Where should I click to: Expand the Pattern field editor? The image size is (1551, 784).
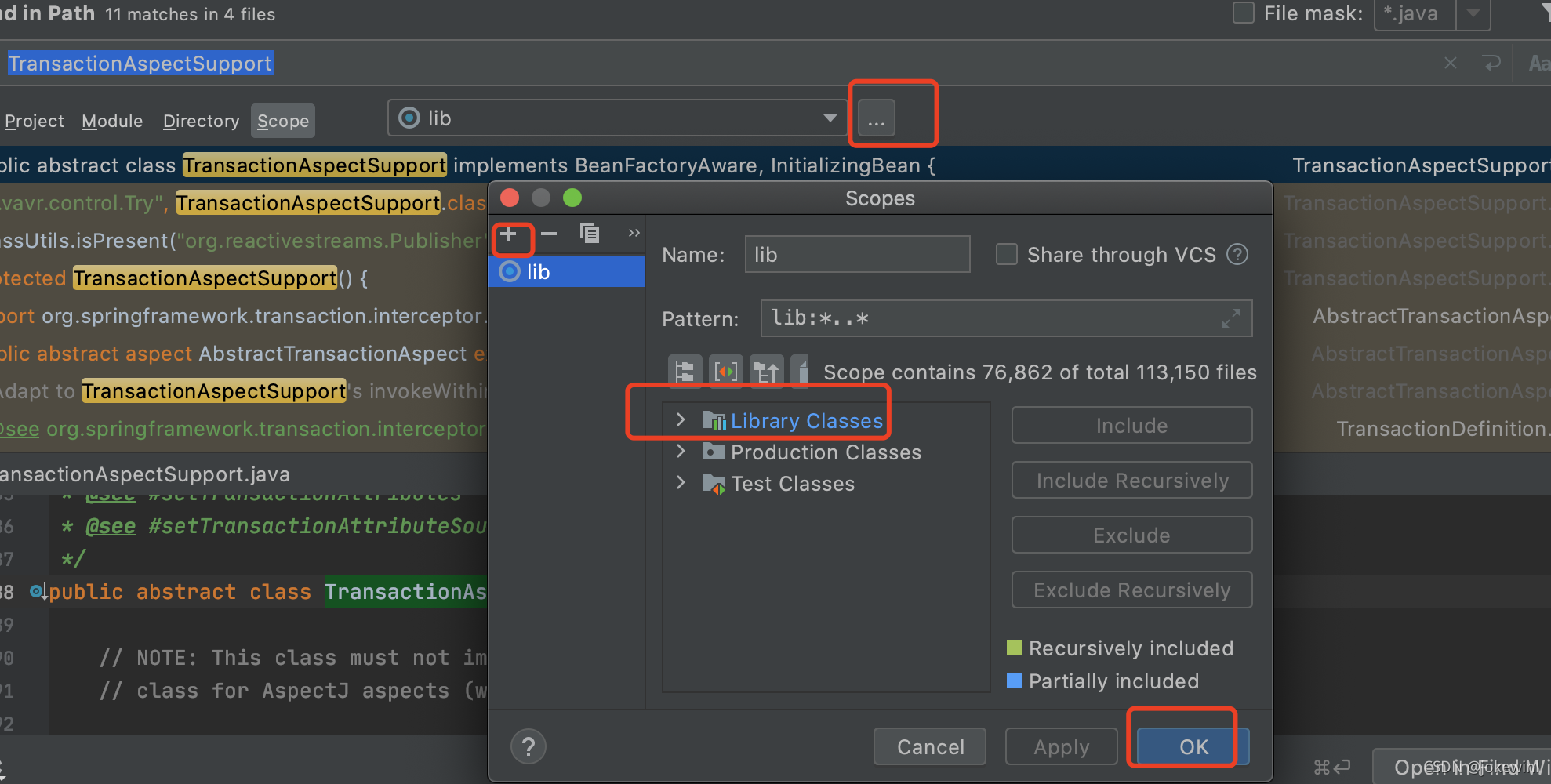click(1231, 318)
